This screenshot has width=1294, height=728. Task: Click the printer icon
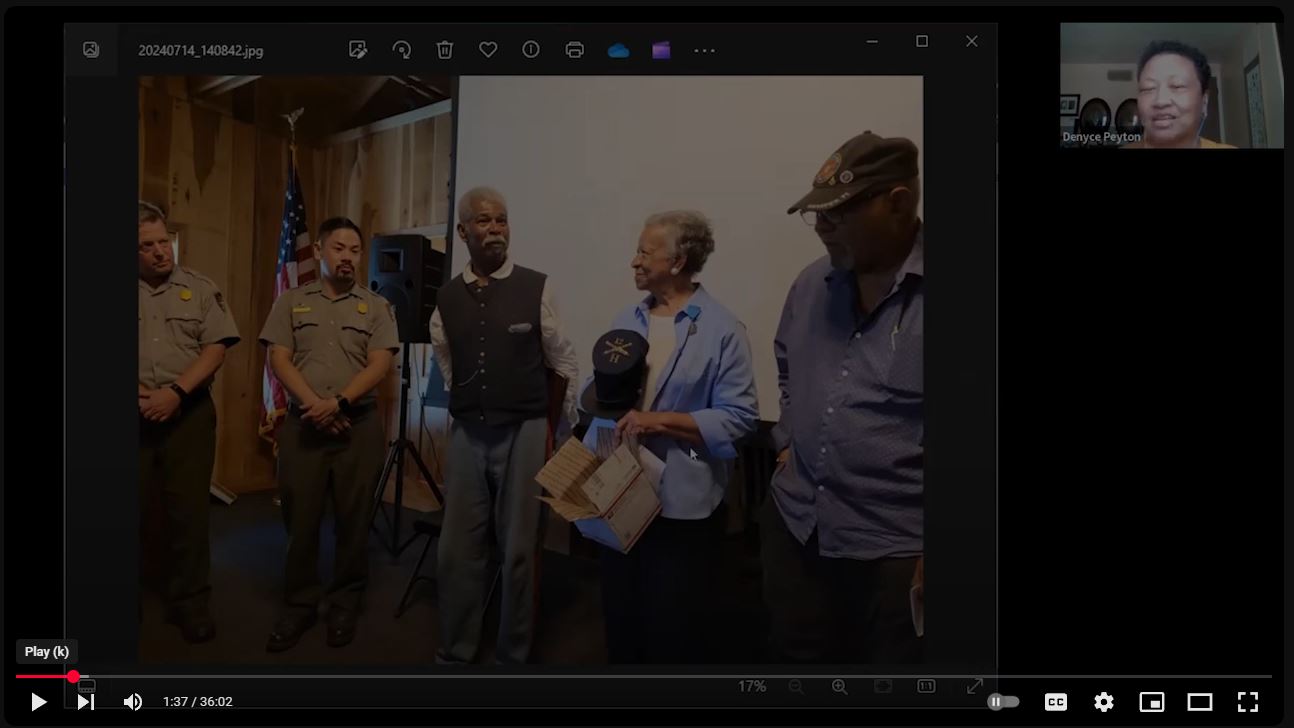575,50
